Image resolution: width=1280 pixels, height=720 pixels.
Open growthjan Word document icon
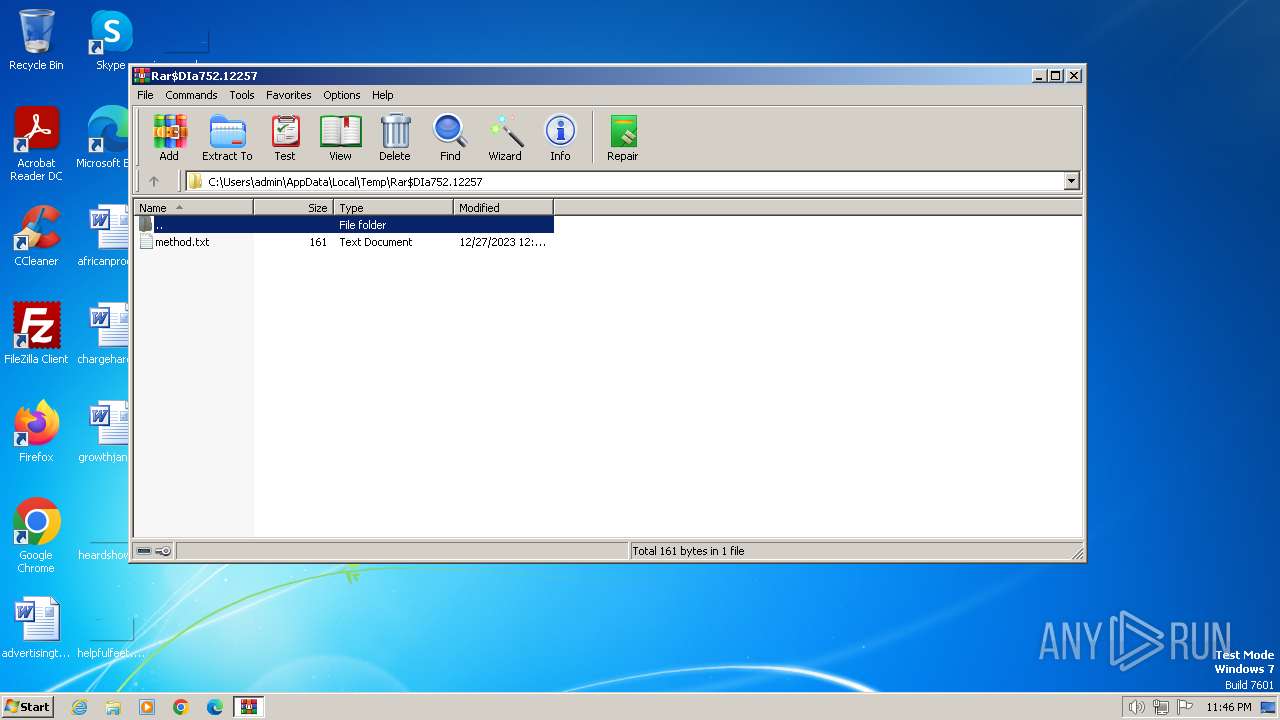[x=105, y=432]
